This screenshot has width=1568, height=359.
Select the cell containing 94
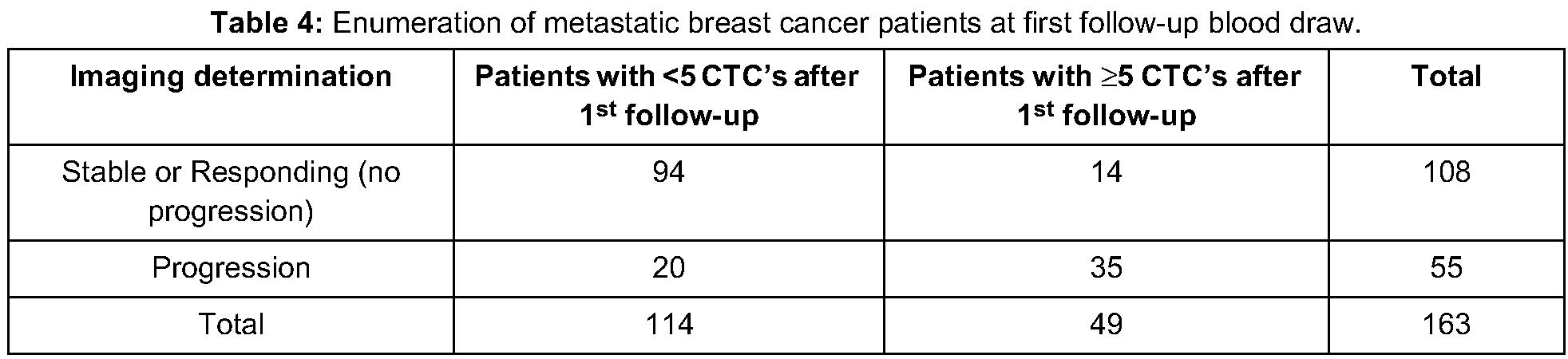(x=668, y=172)
